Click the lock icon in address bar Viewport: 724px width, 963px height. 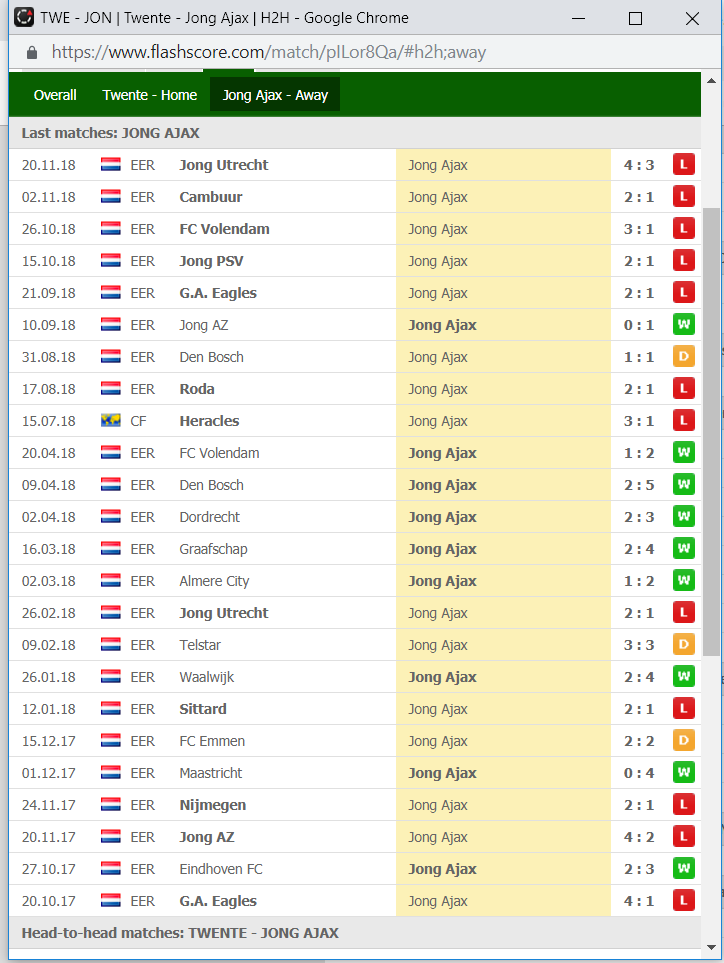(x=33, y=53)
